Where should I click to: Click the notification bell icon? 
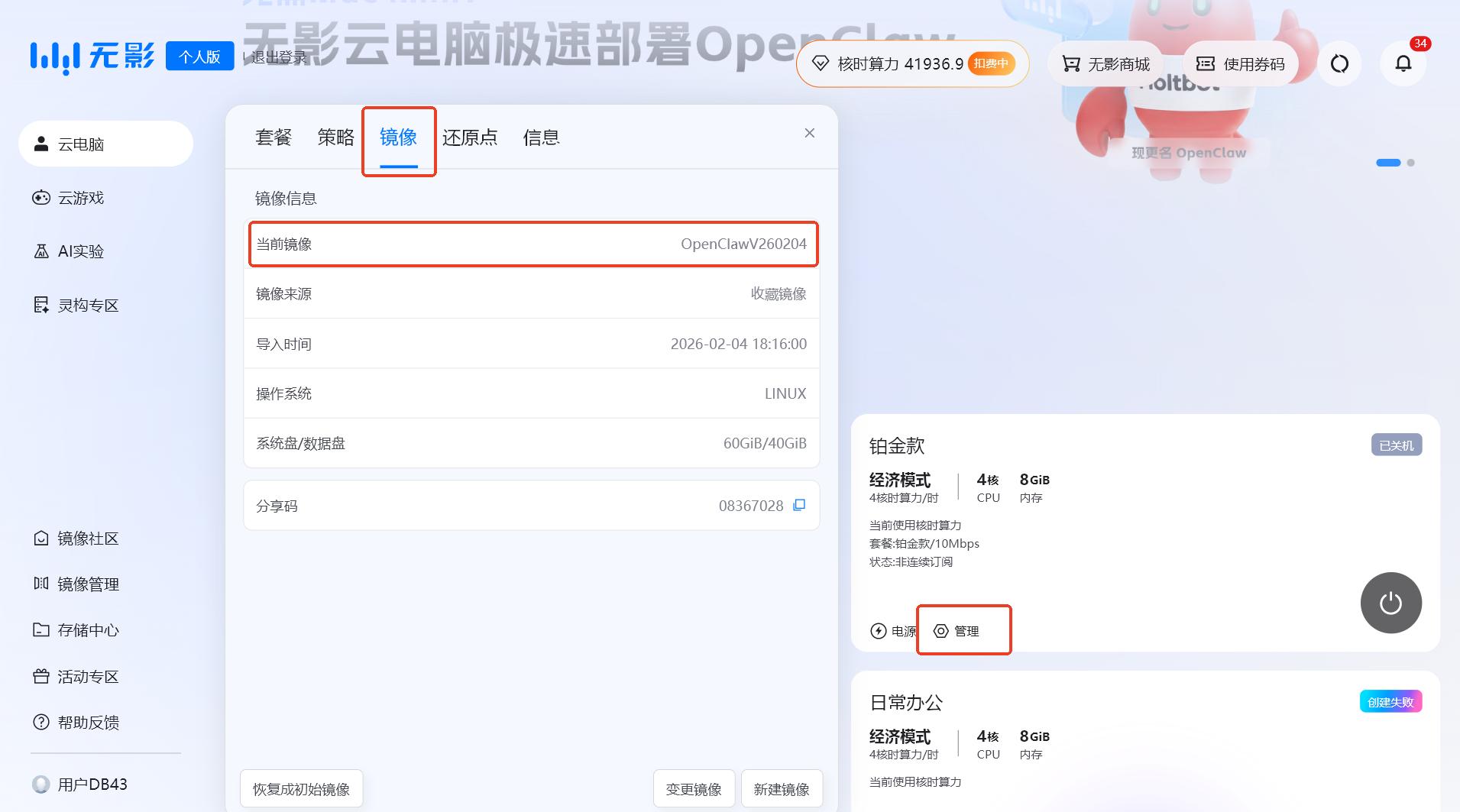tap(1403, 64)
